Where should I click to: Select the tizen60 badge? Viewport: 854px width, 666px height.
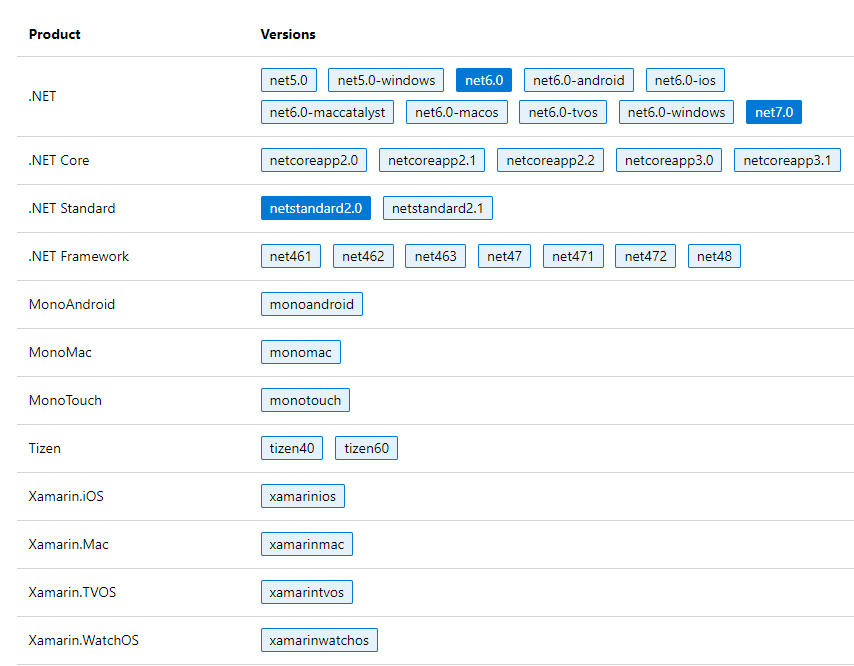[367, 448]
